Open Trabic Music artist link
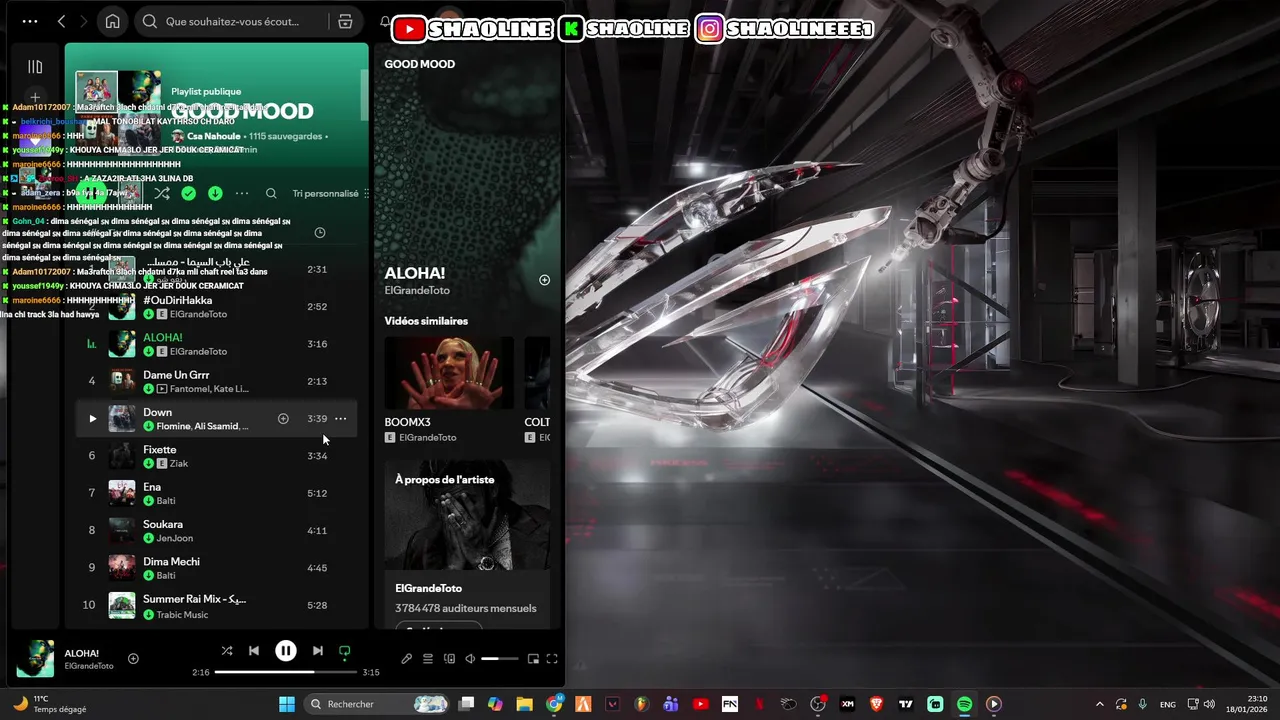 pos(182,614)
